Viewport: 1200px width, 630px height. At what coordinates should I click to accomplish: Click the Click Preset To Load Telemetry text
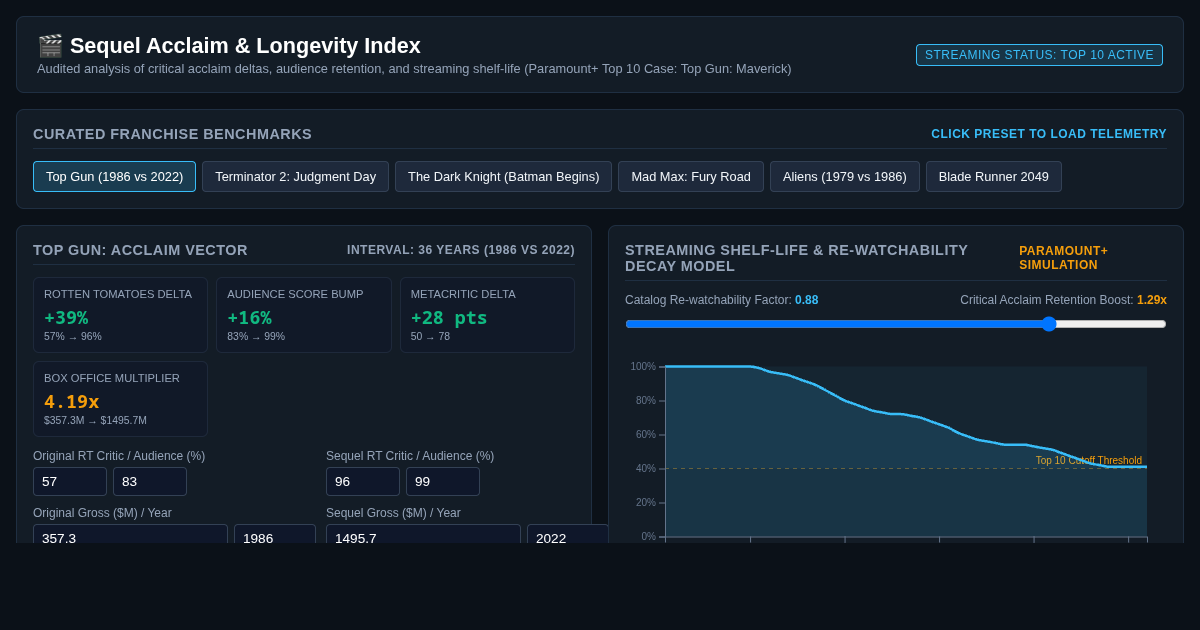point(1049,134)
